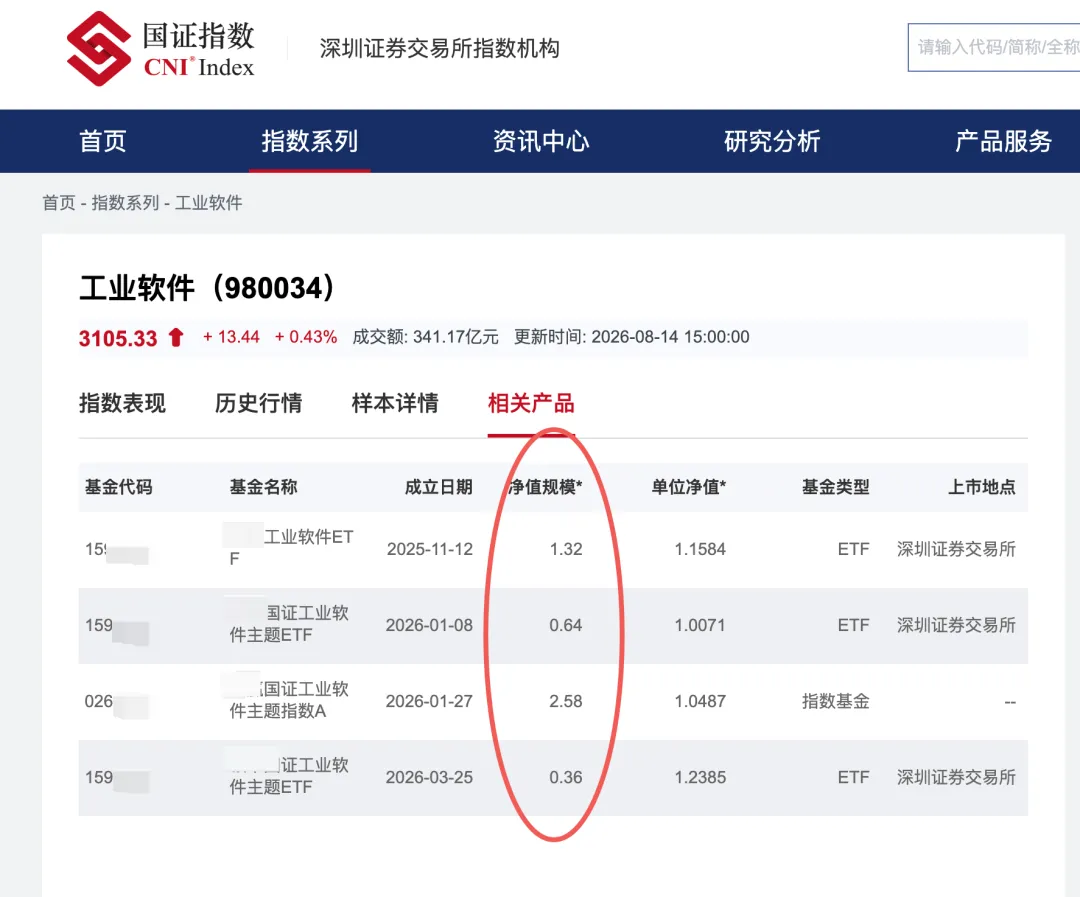Switch to the 指数表现 tab
Image resolution: width=1080 pixels, height=897 pixels.
point(123,403)
